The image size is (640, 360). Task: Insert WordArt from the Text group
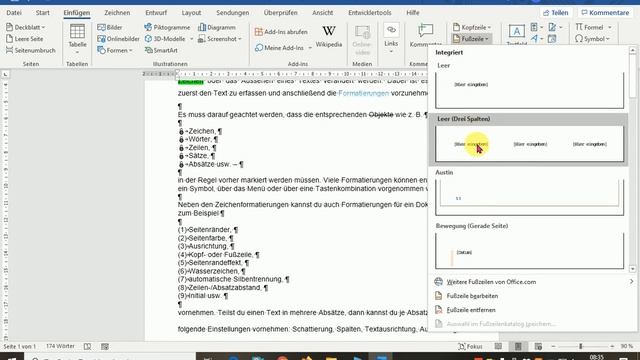(x=535, y=39)
